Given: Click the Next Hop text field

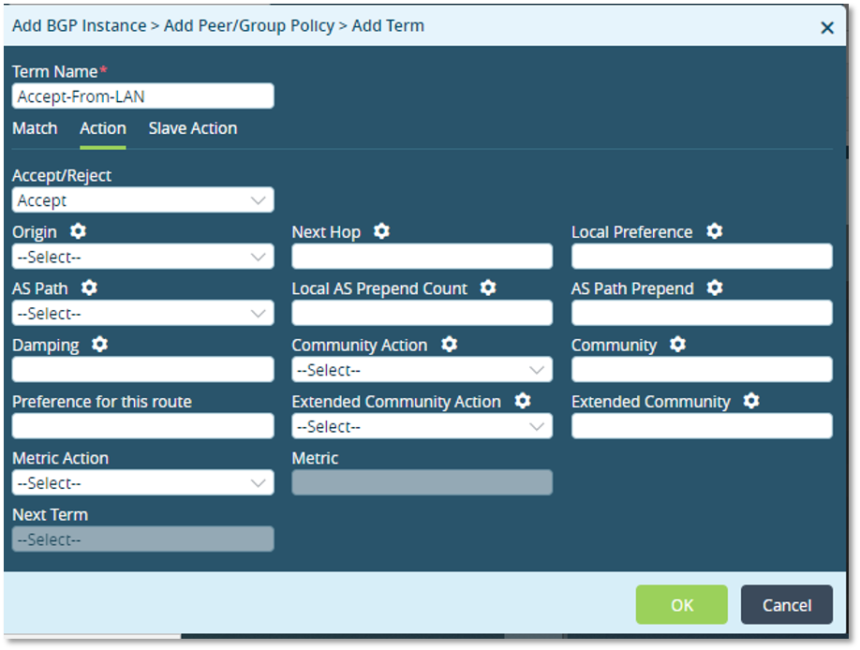Looking at the screenshot, I should tap(421, 257).
